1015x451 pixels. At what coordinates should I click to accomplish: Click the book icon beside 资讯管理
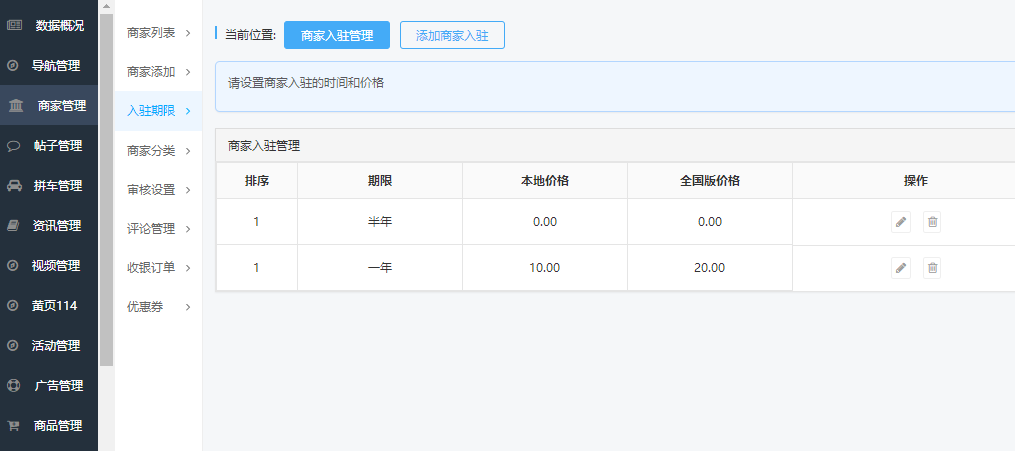(13, 226)
